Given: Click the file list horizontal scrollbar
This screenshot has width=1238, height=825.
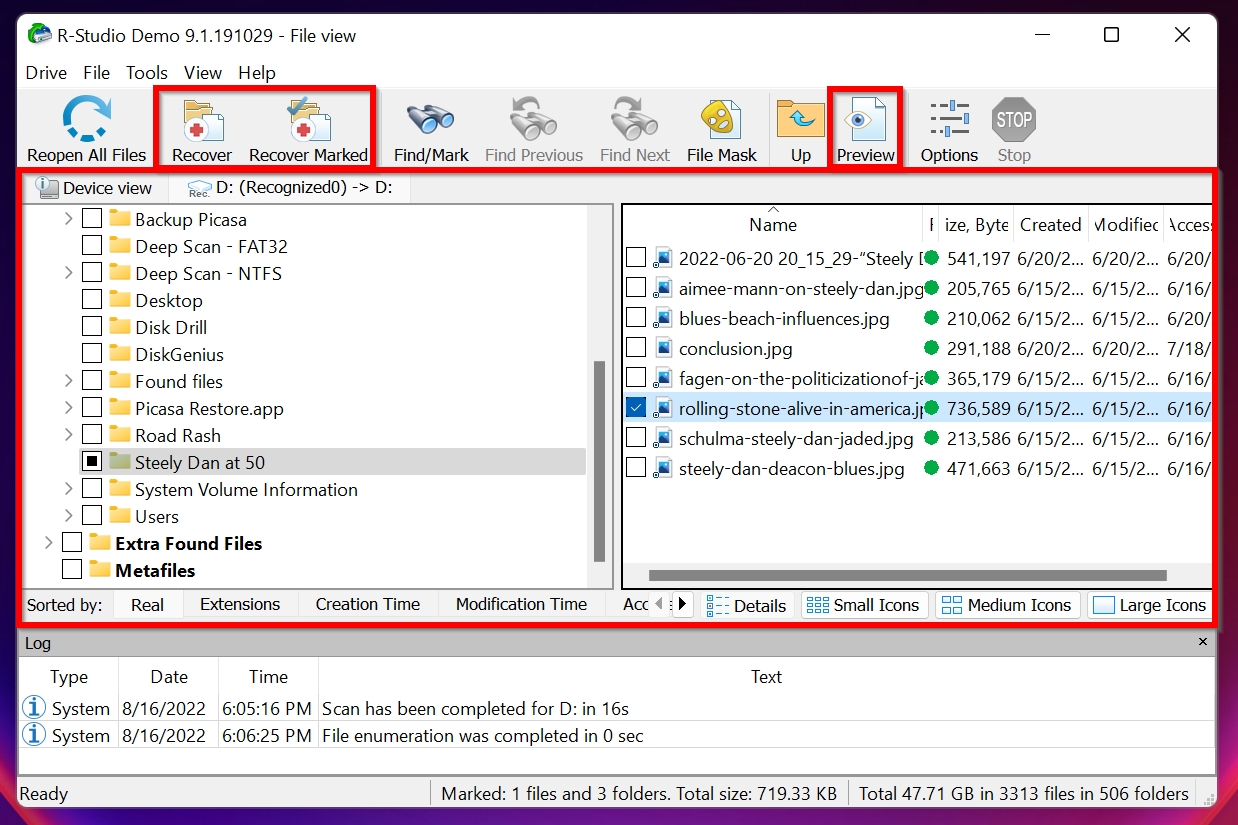Looking at the screenshot, I should (x=908, y=575).
